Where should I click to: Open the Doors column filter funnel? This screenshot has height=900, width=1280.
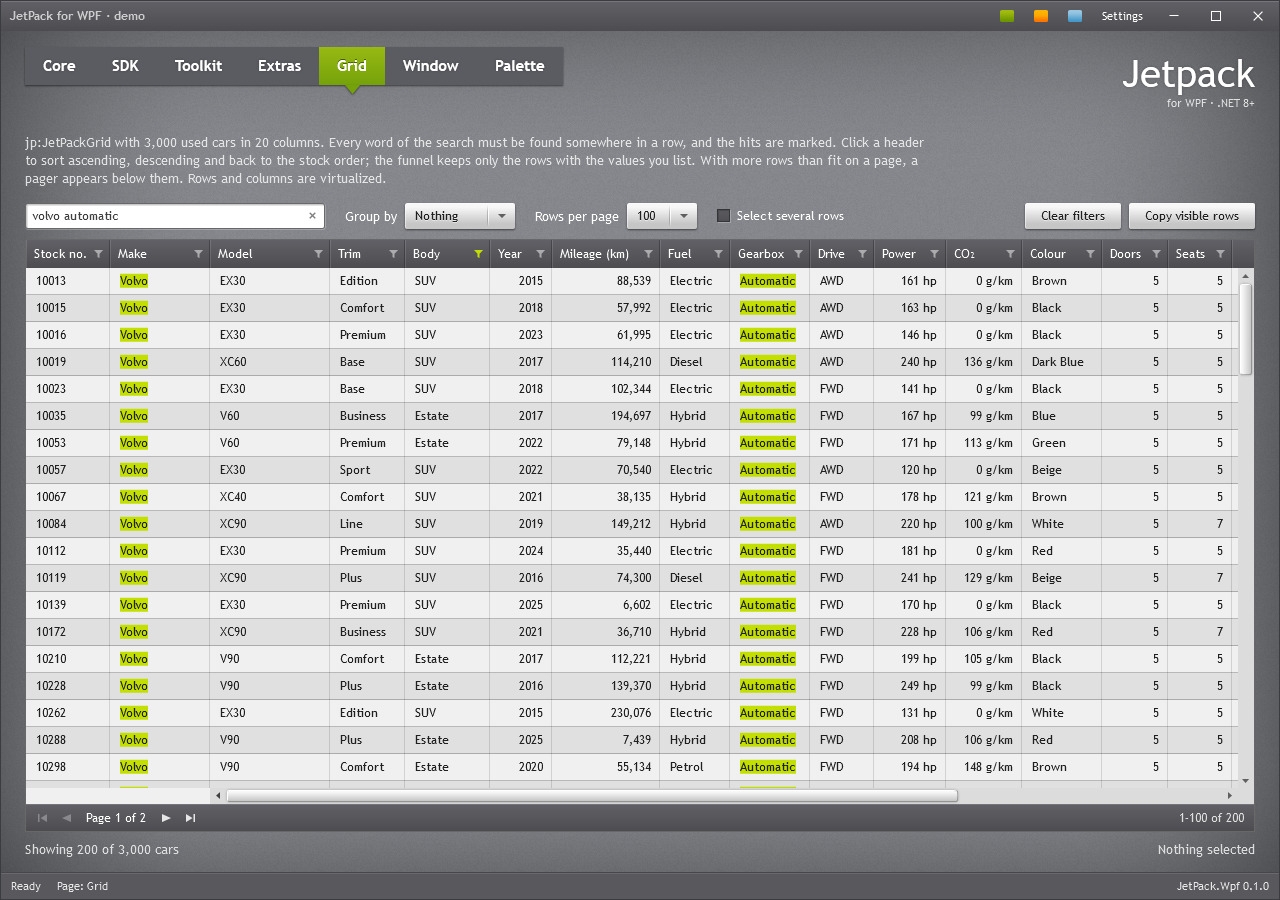pyautogui.click(x=1156, y=254)
